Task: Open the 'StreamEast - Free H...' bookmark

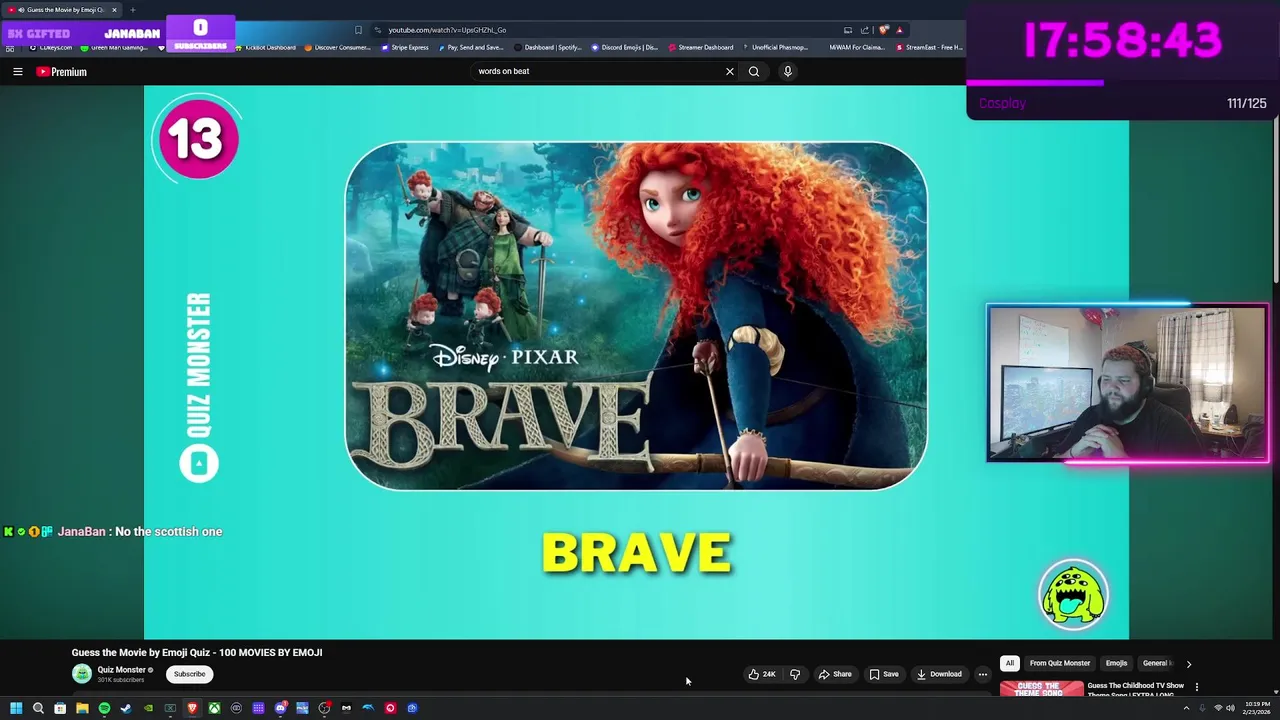Action: coord(929,47)
